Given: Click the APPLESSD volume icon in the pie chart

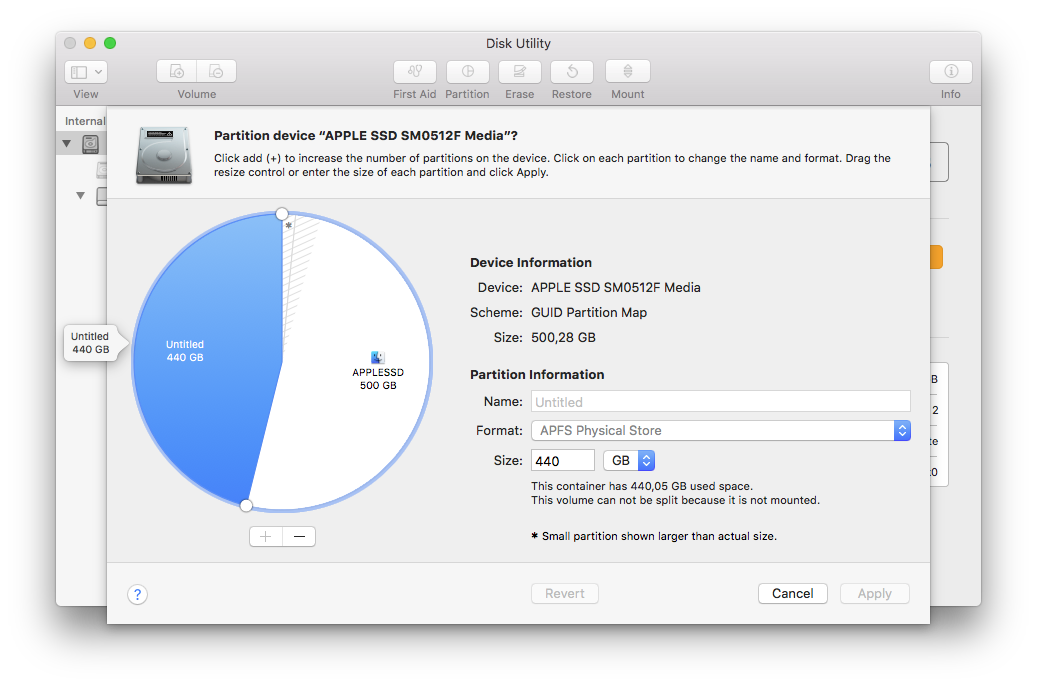Looking at the screenshot, I should coord(378,357).
